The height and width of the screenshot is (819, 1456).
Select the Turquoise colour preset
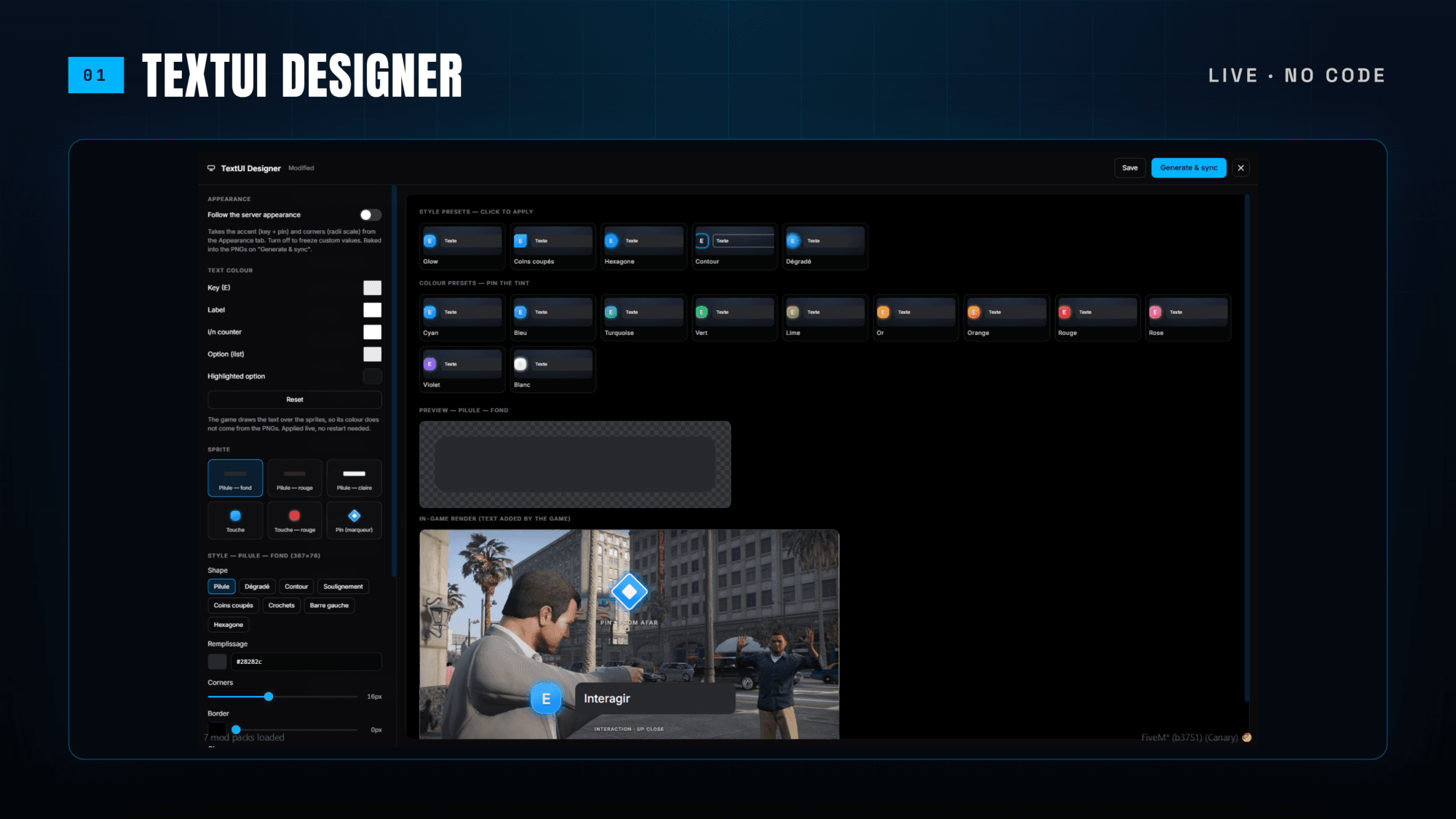(x=644, y=318)
